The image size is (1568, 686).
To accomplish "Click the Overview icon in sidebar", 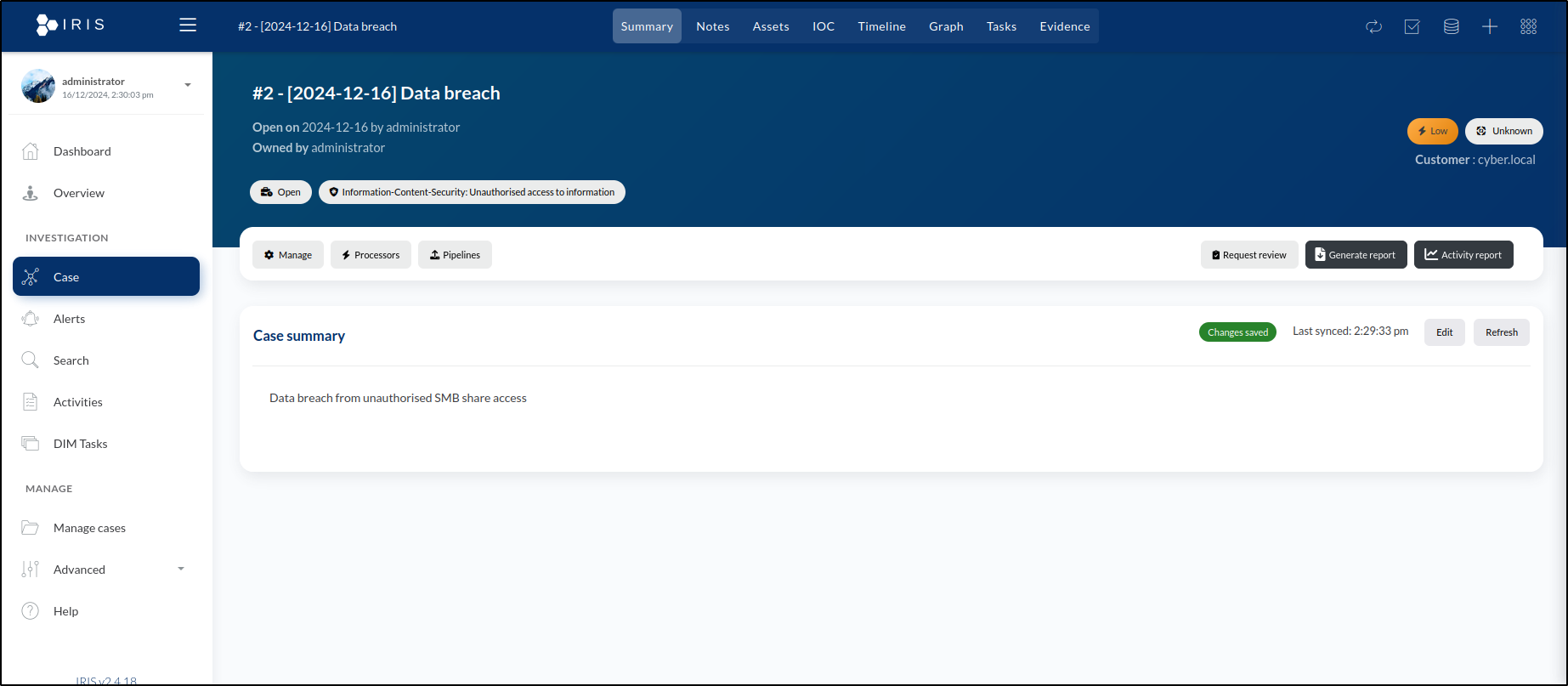I will point(31,193).
